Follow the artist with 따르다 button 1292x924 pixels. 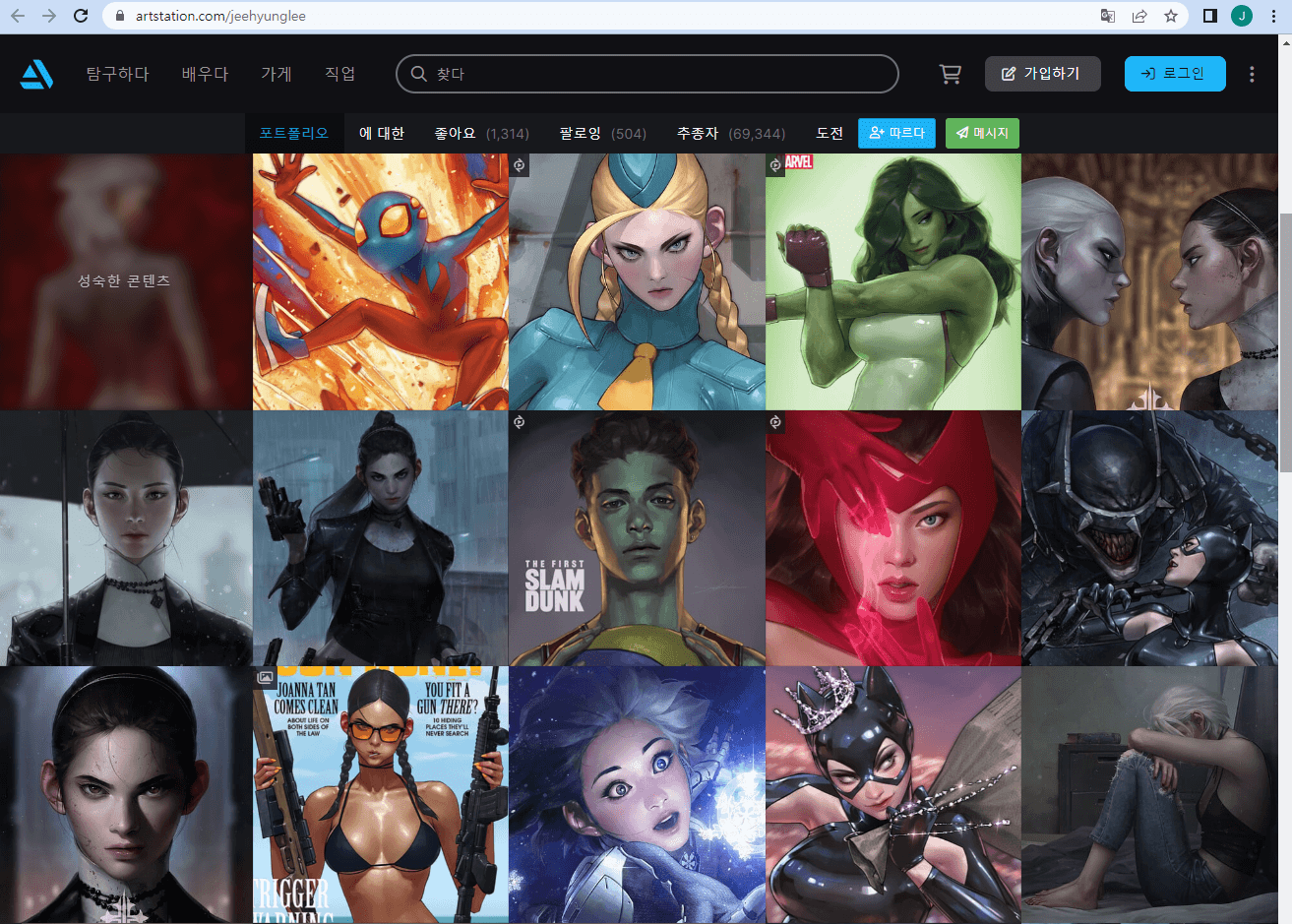[896, 133]
